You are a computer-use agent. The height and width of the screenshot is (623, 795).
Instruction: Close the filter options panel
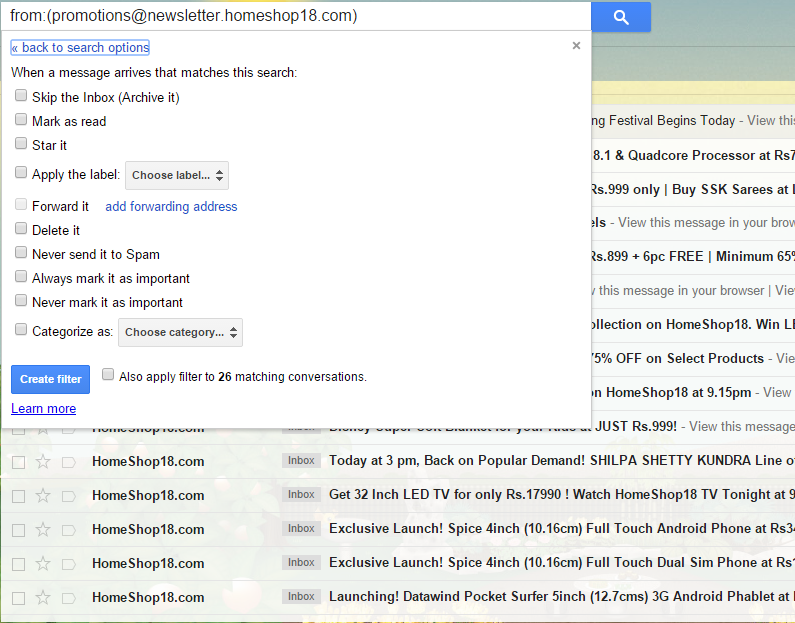tap(576, 45)
